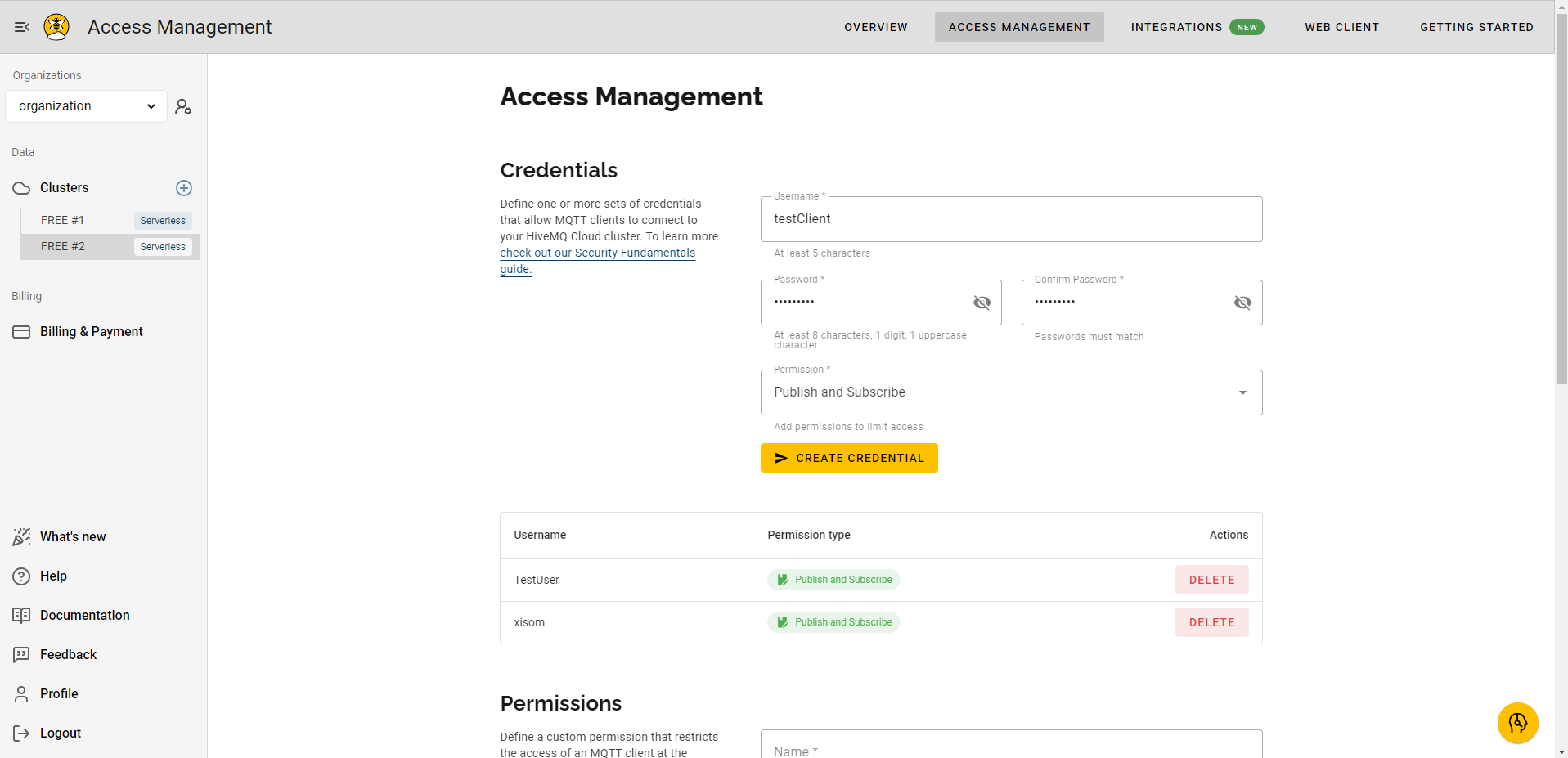Delete the TestUser credential
This screenshot has height=758, width=1568.
(x=1211, y=580)
